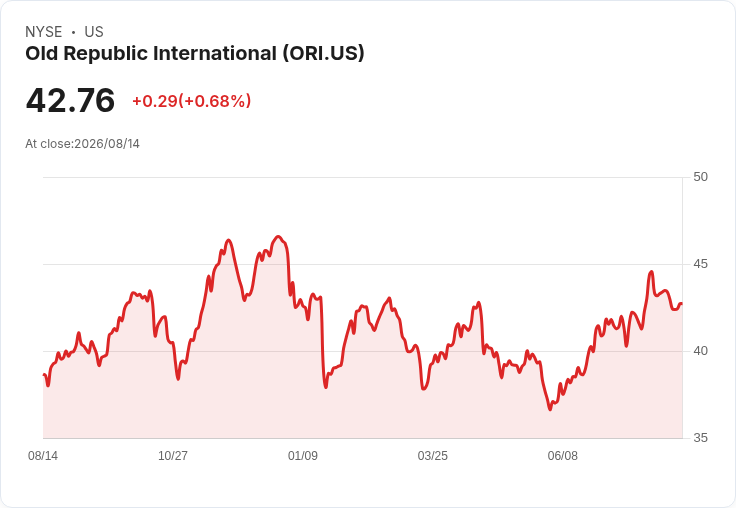Screen dimensions: 736x508
Task: Click the 03/25 x-axis date label
Action: click(x=433, y=455)
